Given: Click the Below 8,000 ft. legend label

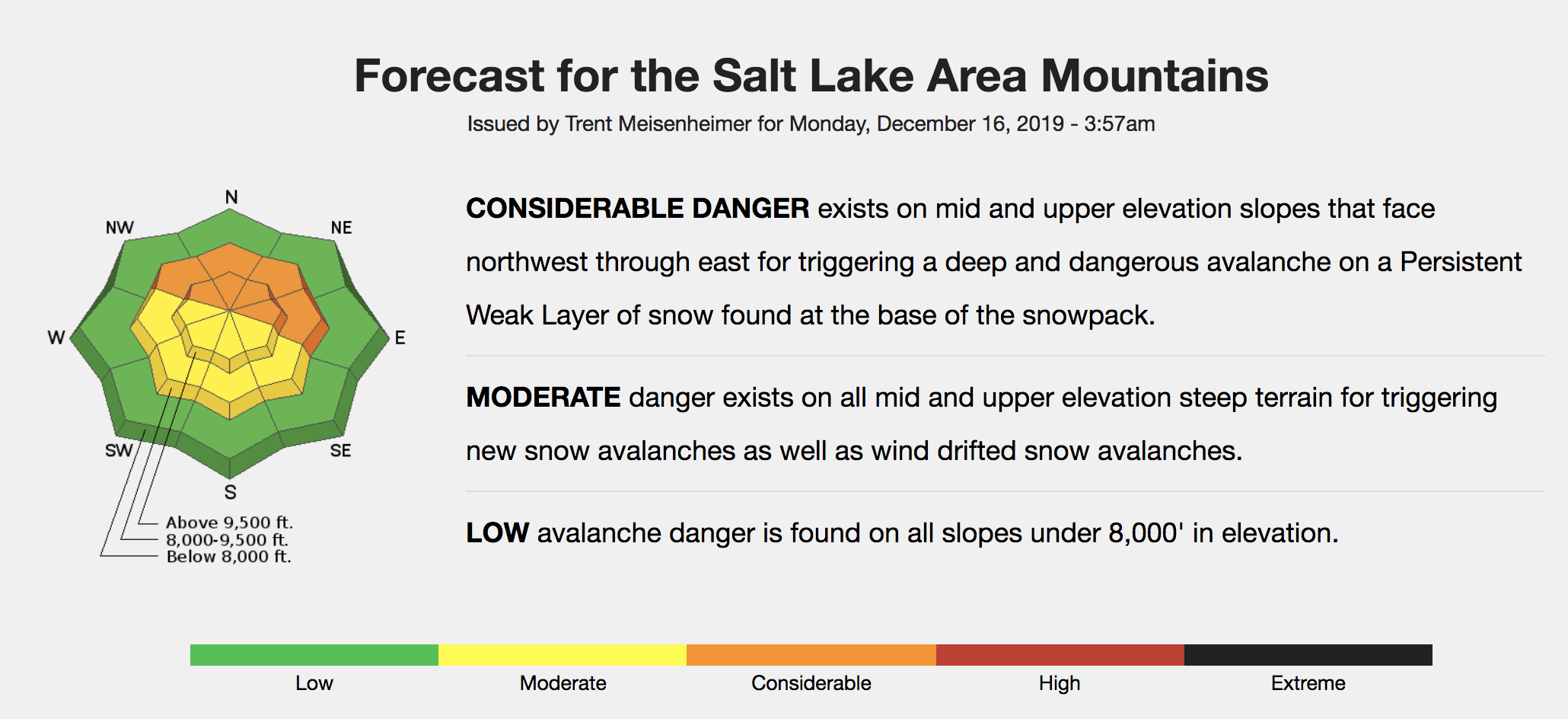Looking at the screenshot, I should point(228,556).
